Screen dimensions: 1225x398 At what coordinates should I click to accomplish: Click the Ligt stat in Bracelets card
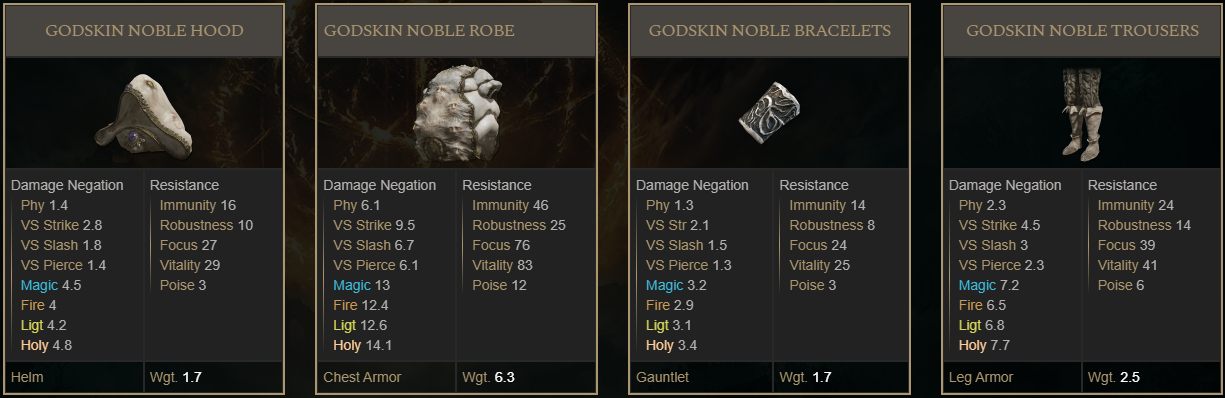(657, 325)
